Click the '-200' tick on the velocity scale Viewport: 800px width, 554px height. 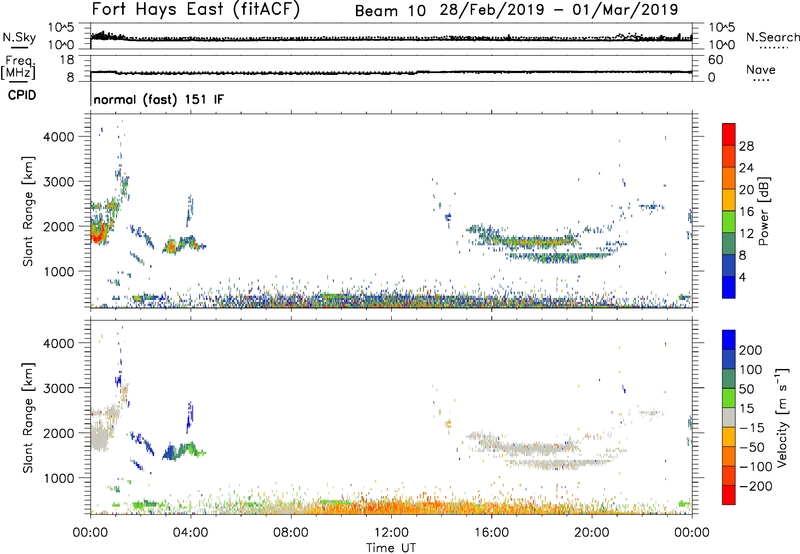[755, 486]
